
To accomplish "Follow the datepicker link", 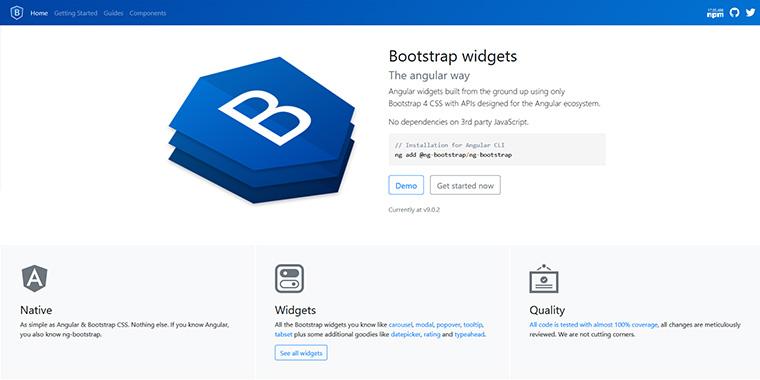I will coord(406,334).
